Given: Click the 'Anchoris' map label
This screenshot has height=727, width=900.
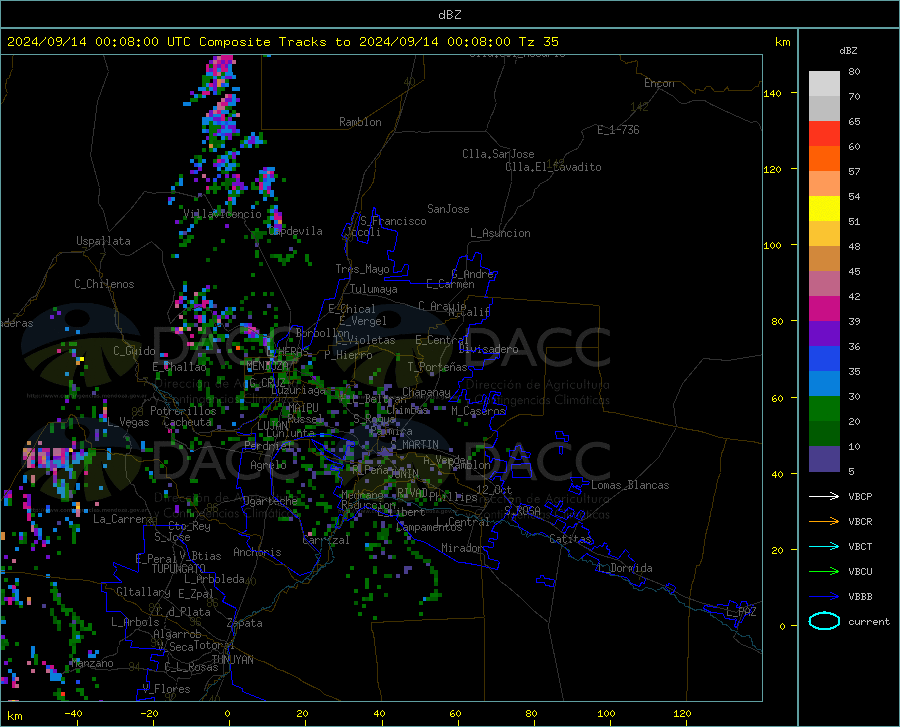Looking at the screenshot, I should pos(257,553).
